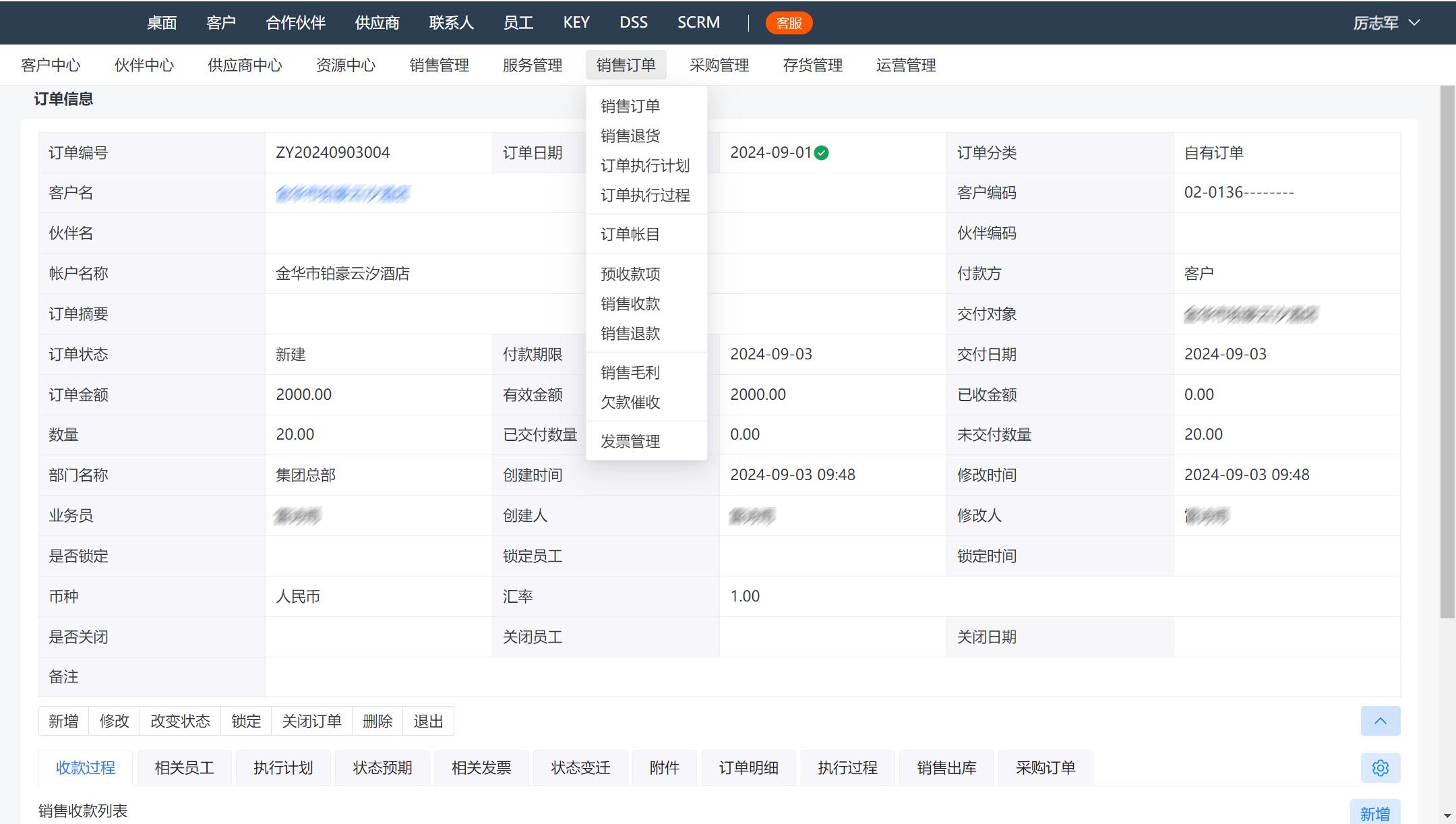Click the 改变状态 button
The image size is (1456, 824).
coord(180,722)
